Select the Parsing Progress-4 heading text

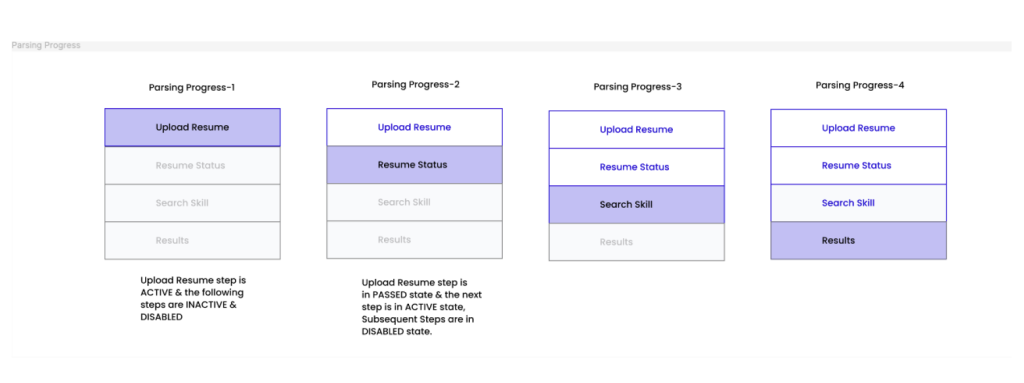pos(860,86)
